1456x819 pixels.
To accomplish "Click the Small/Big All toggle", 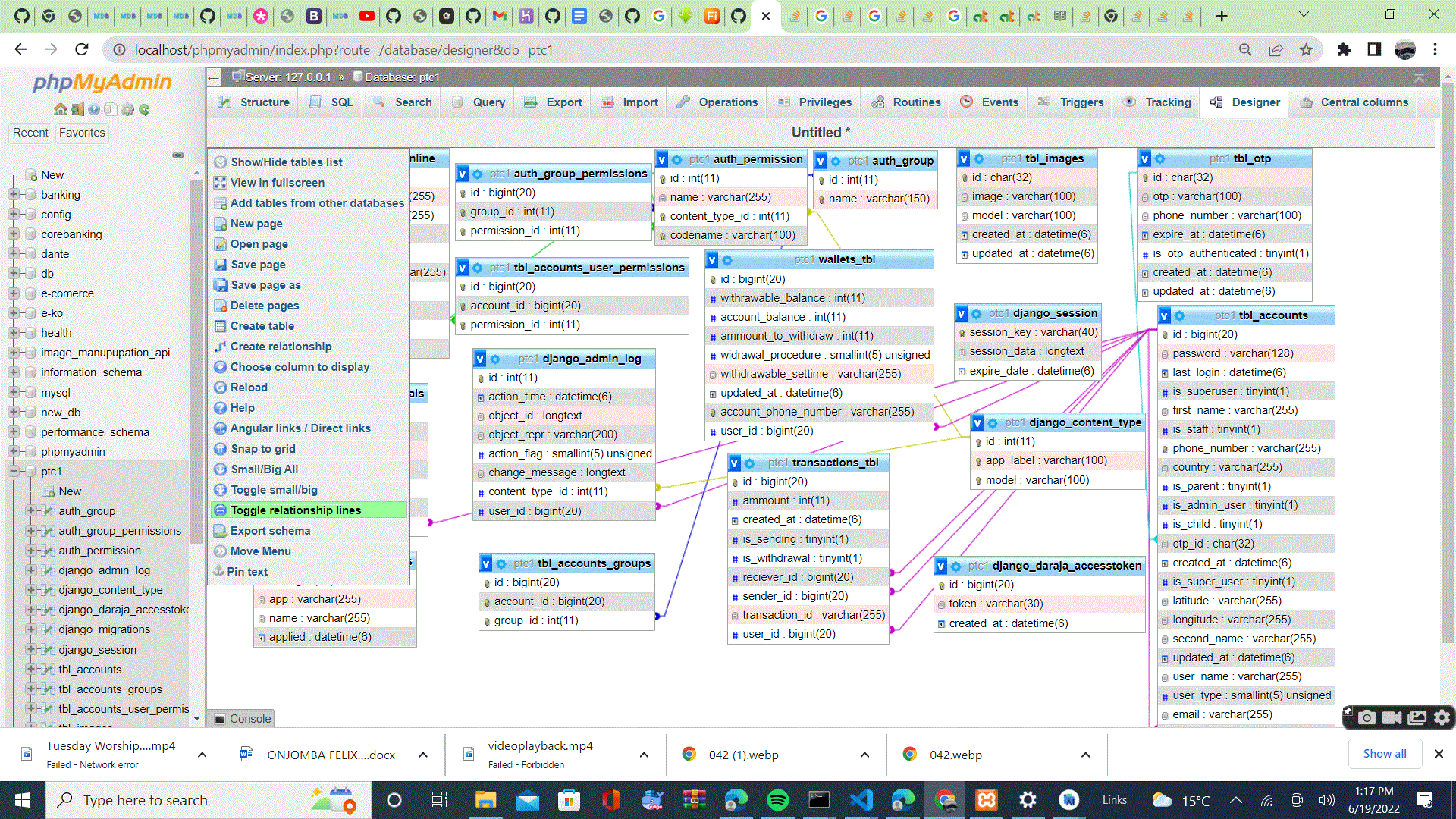I will point(265,469).
